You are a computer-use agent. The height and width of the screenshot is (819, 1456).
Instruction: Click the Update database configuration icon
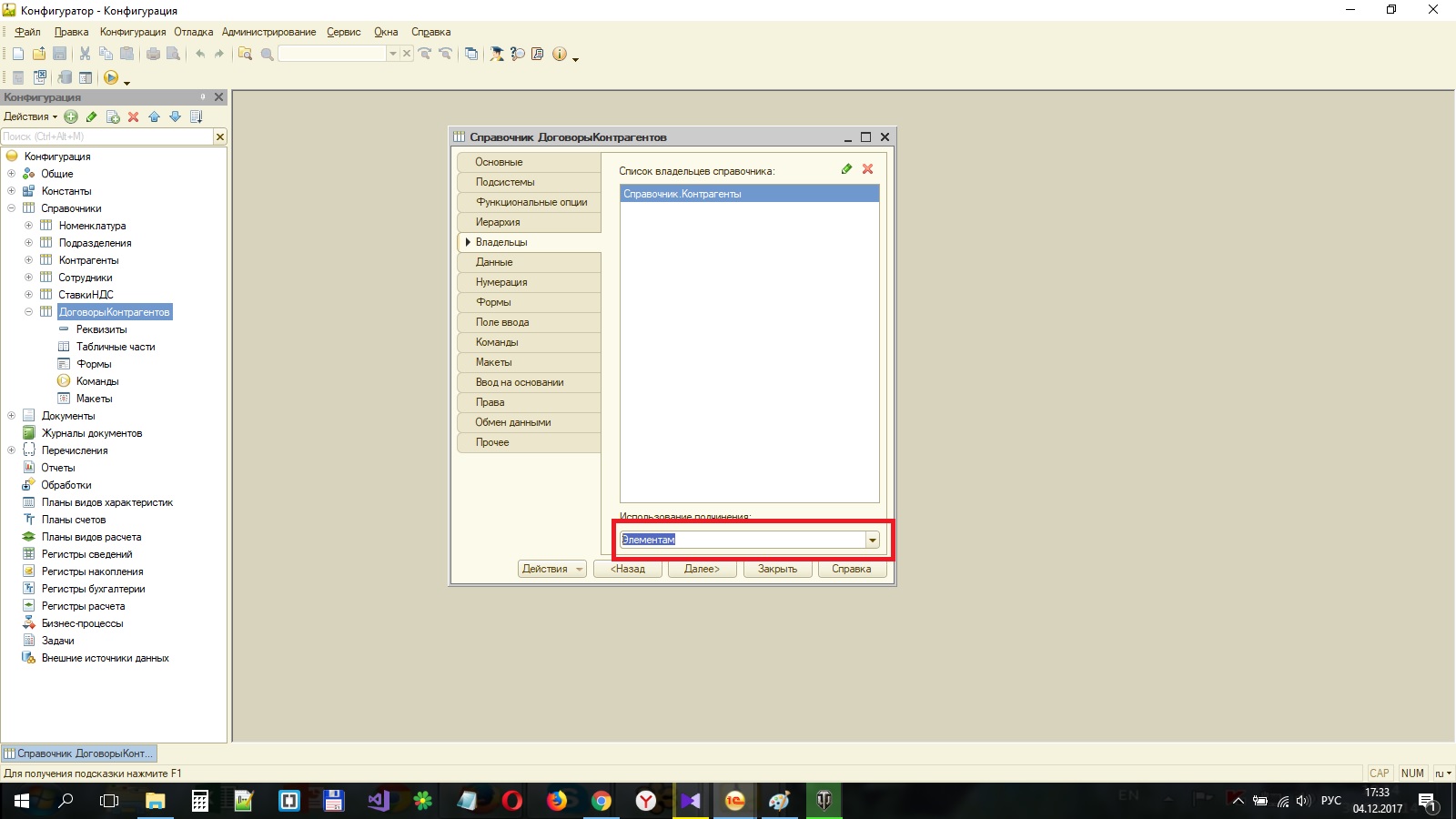(65, 77)
